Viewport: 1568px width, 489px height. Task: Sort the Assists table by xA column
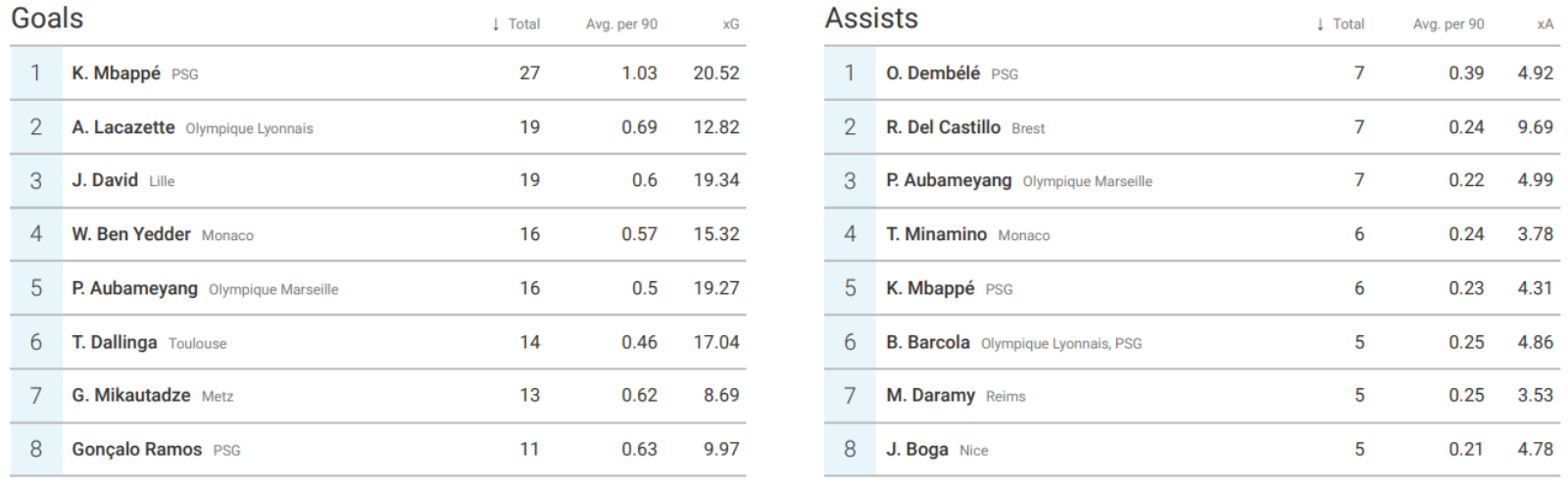1544,24
